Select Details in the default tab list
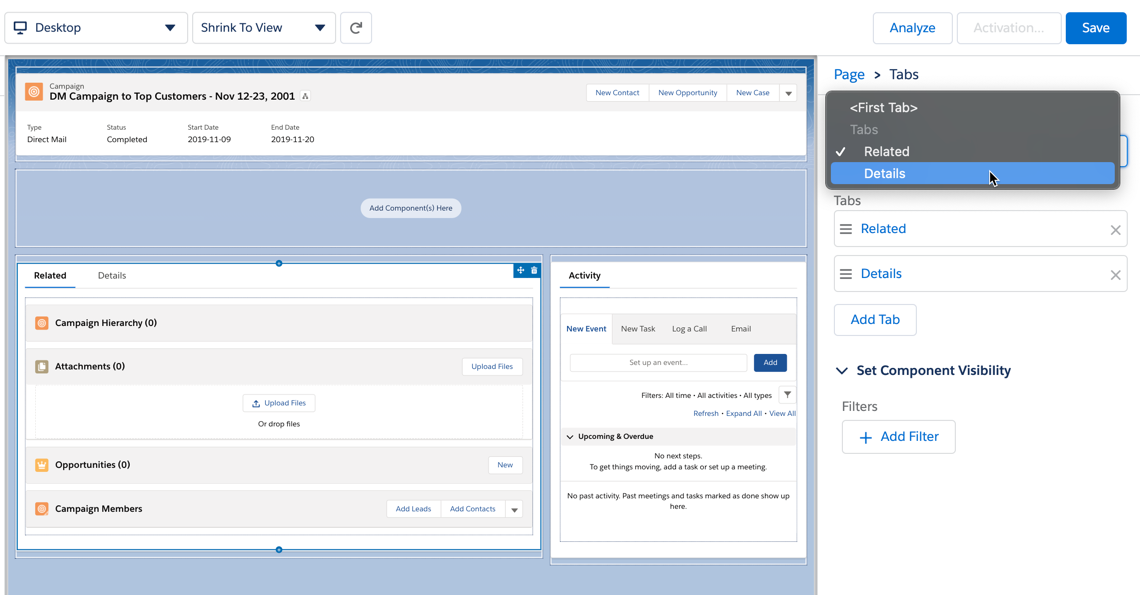The height and width of the screenshot is (595, 1140). 885,174
